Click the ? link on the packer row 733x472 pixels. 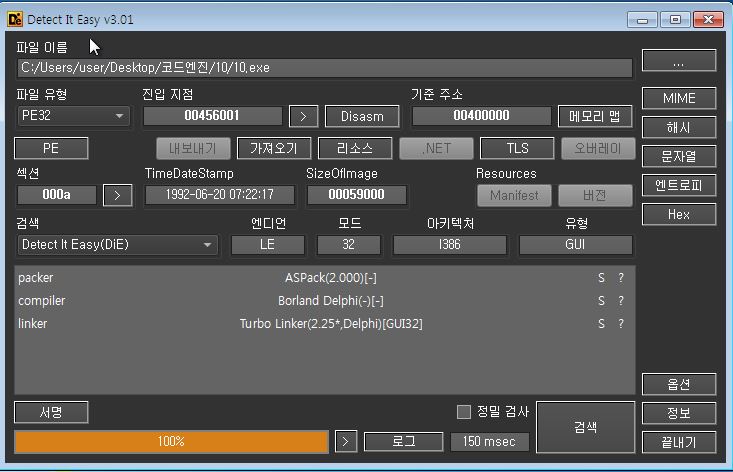click(621, 278)
